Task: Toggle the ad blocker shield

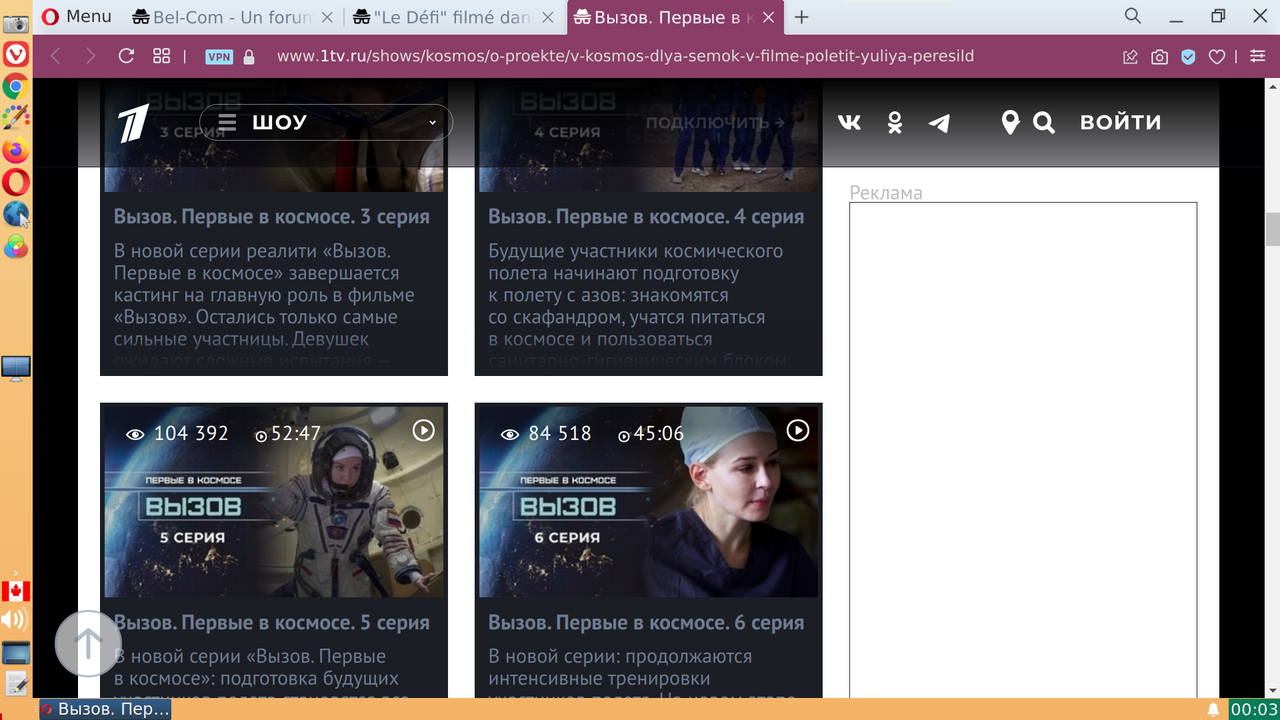Action: [1188, 57]
